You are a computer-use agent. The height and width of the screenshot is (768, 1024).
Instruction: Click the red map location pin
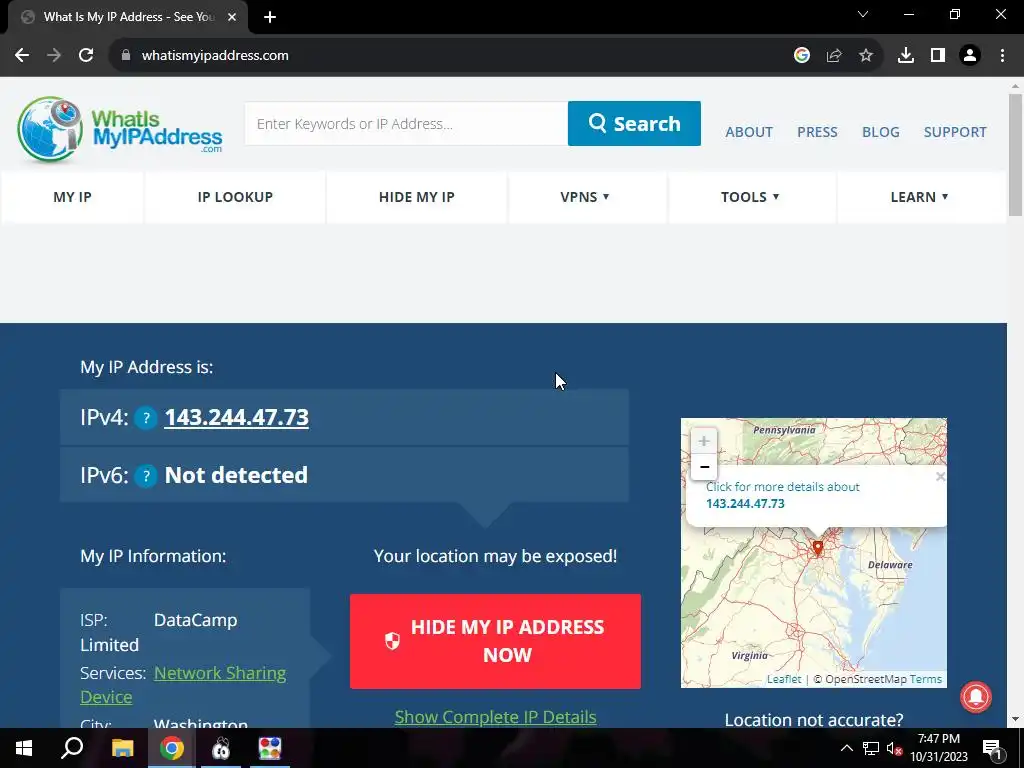(x=818, y=548)
